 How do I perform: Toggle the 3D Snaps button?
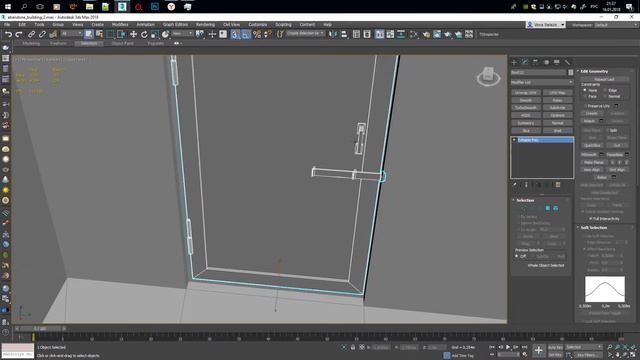(x=235, y=35)
